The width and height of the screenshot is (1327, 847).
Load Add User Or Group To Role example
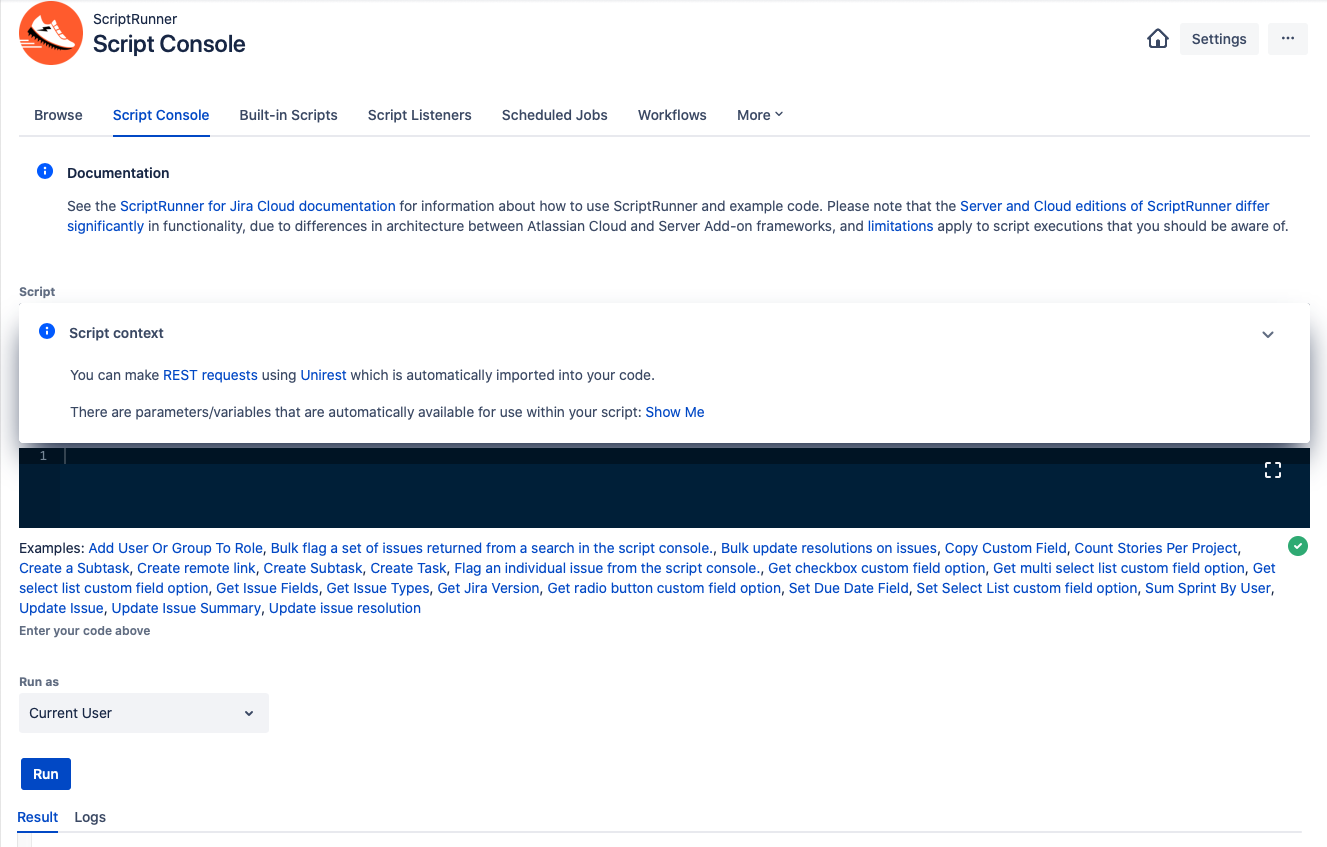[176, 548]
